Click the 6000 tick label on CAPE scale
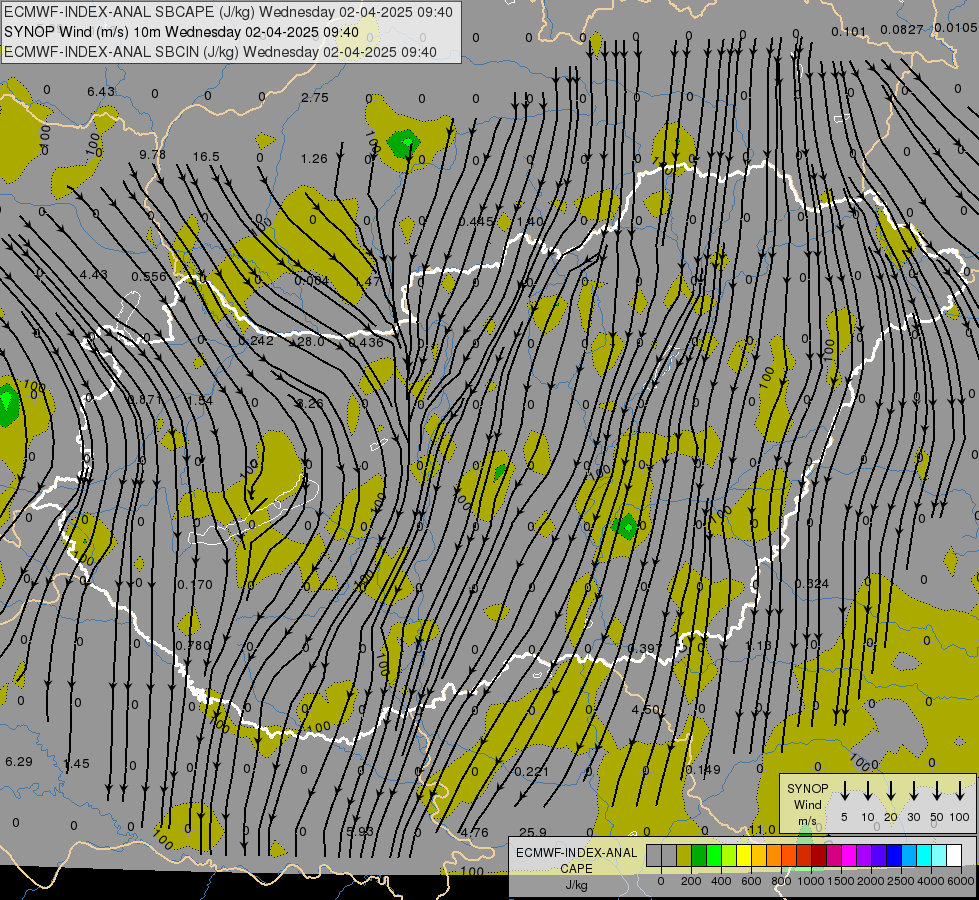 [x=960, y=881]
